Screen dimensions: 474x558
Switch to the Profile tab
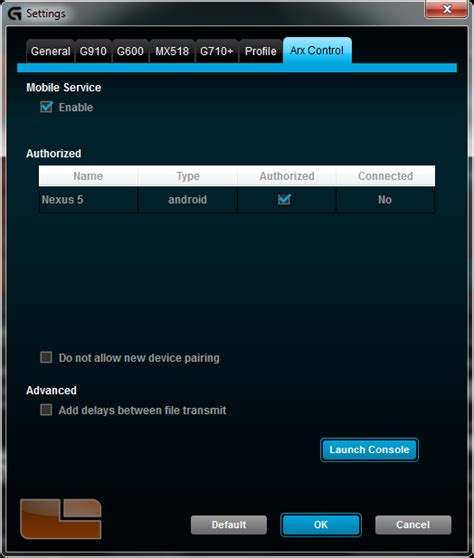pyautogui.click(x=260, y=51)
